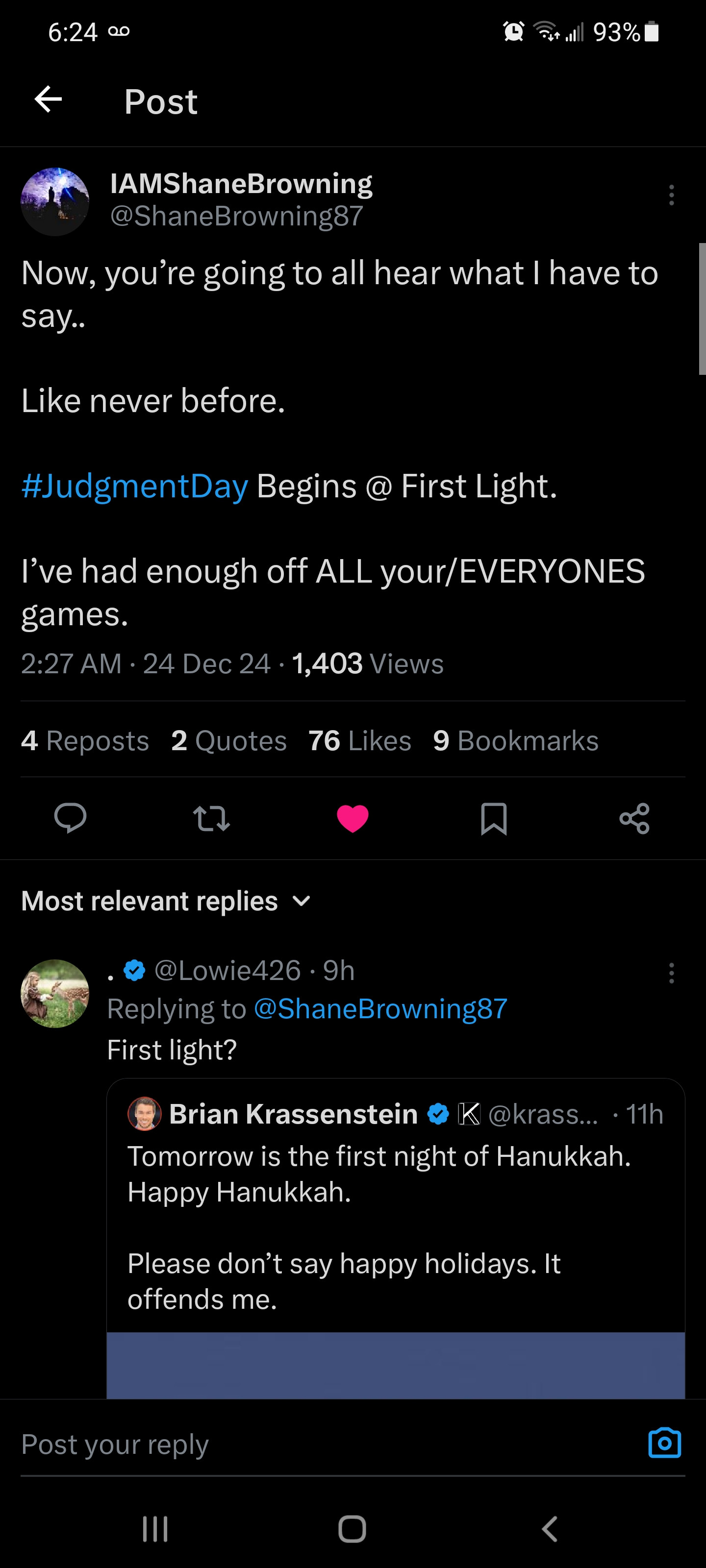Open the @ShaneBrowning87 mention in the reply
Screen dimensions: 706x1568
(380, 1008)
